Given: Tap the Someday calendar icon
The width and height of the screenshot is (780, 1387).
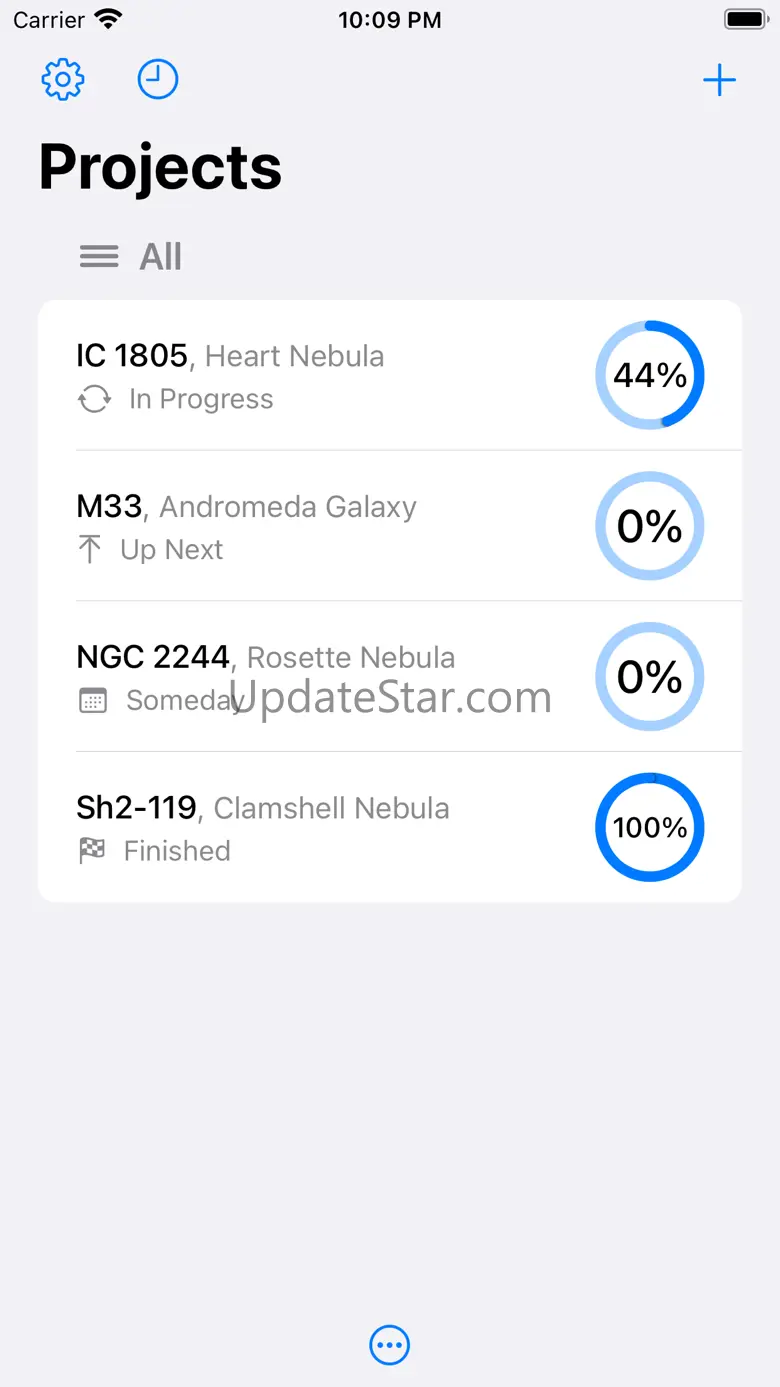Looking at the screenshot, I should [92, 701].
